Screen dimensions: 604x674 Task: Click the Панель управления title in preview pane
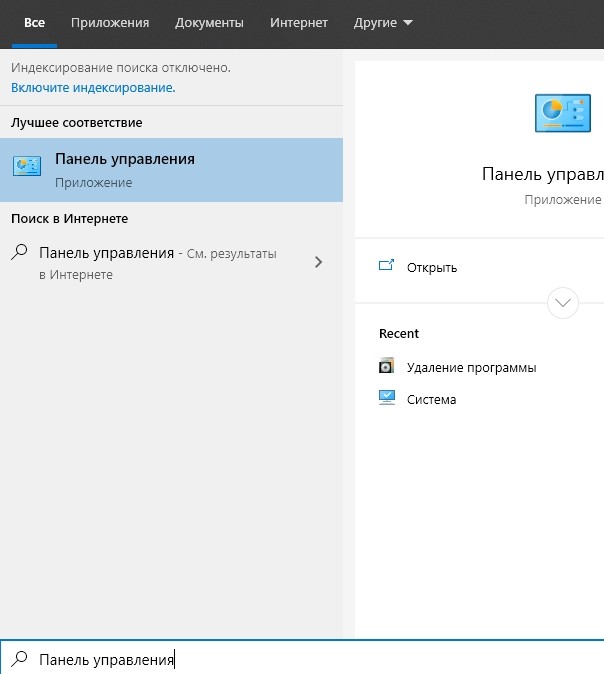543,175
